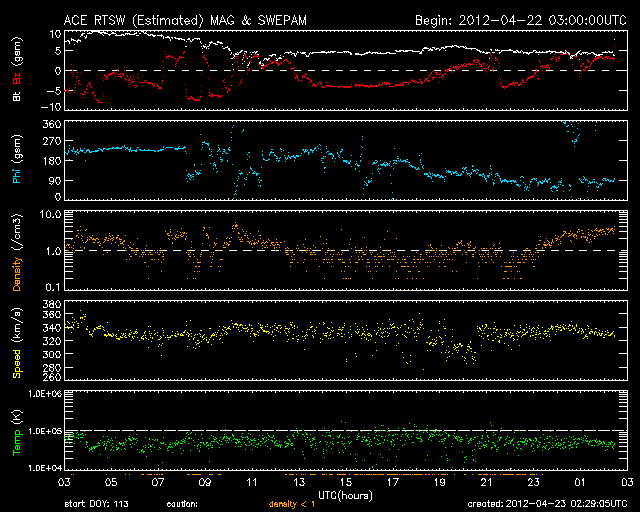Viewport: 640px width, 512px height.
Task: Select the -10 tick on Bt Bz axis
Action: (51, 107)
